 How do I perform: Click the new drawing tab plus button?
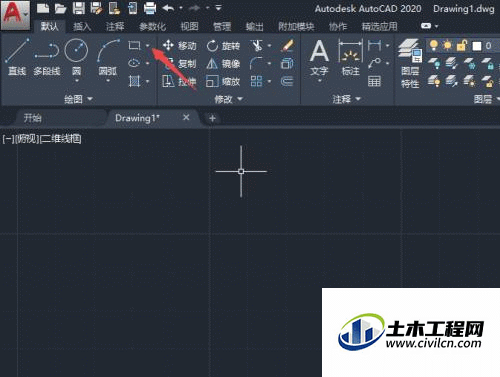coord(212,118)
